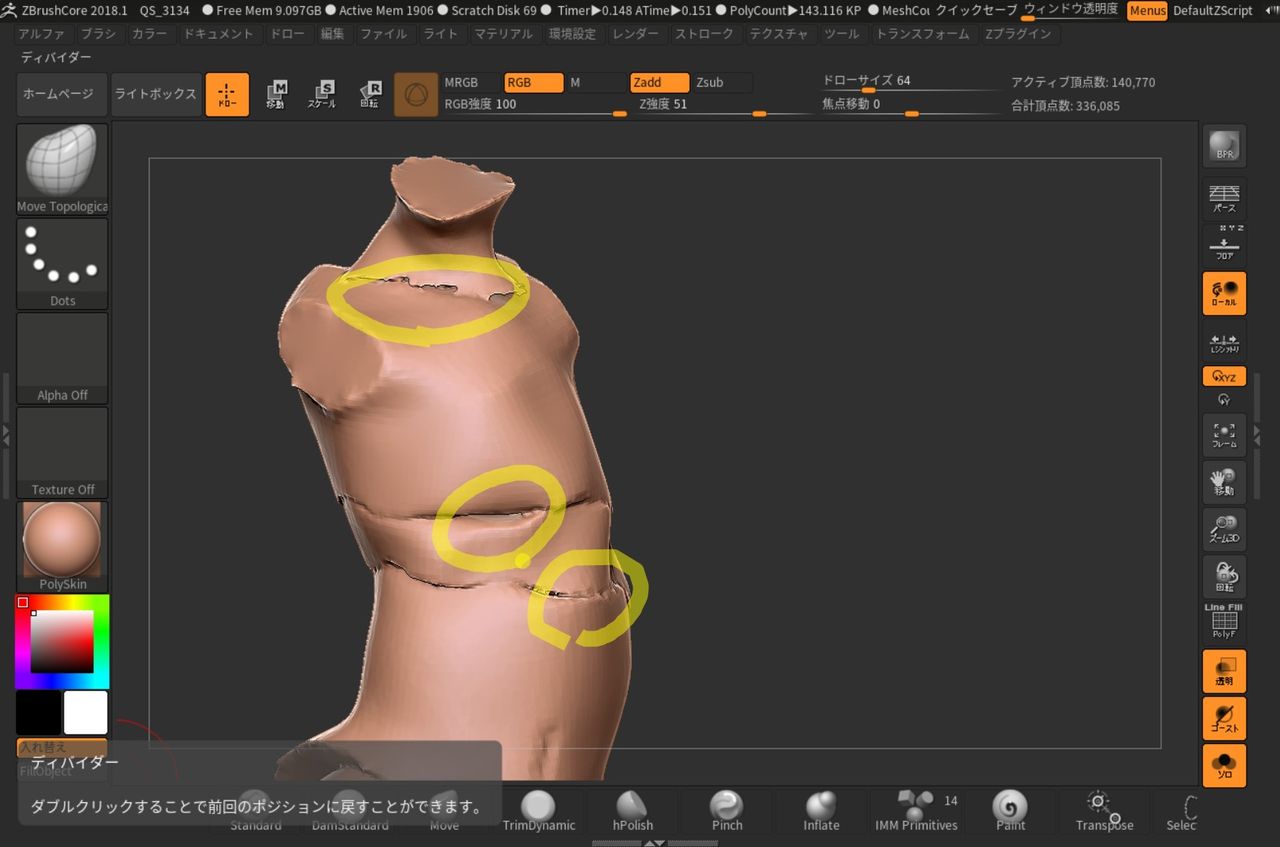Click the ドローサイズ slider
Viewport: 1280px width, 847px height.
pos(910,82)
